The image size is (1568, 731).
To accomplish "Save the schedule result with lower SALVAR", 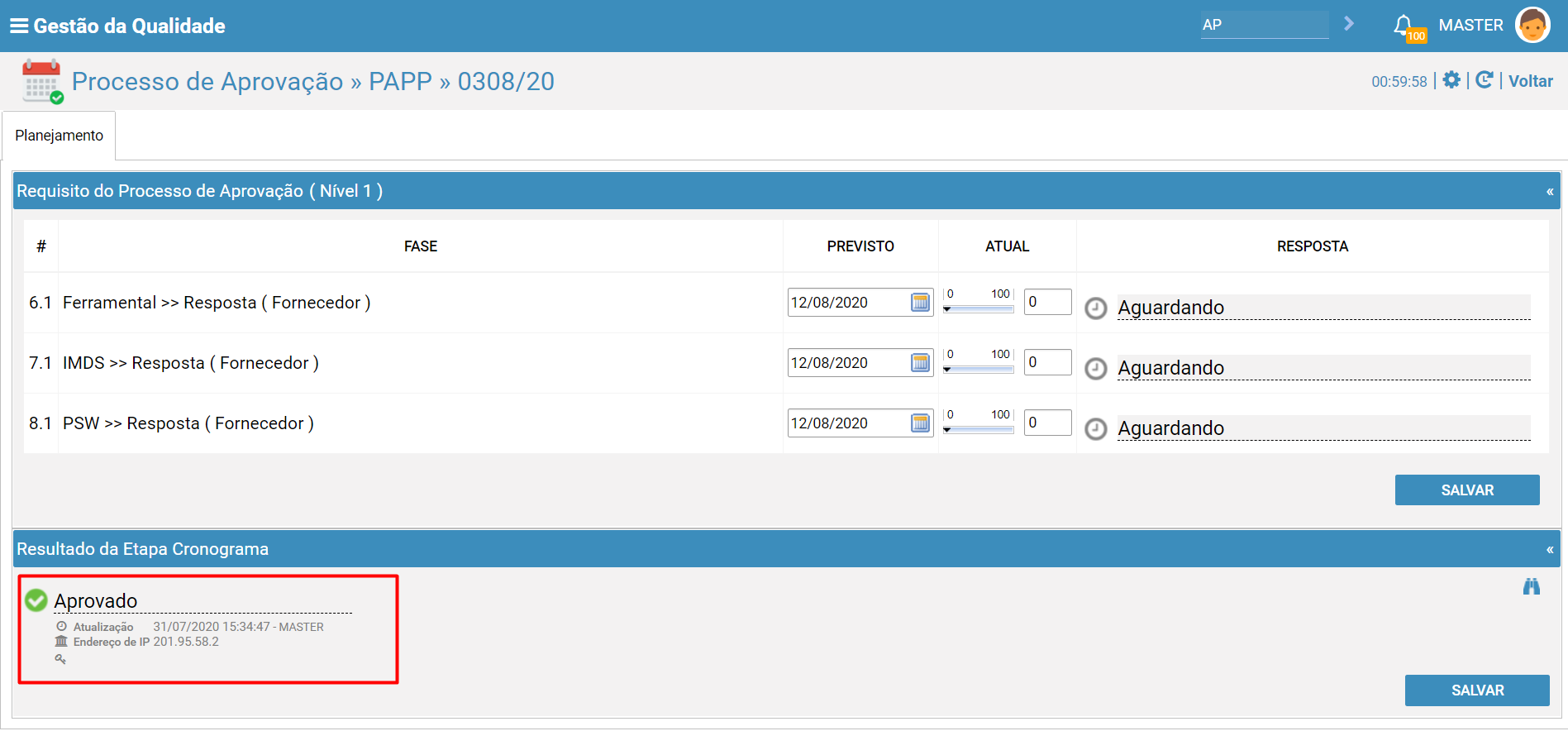I will 1477,690.
